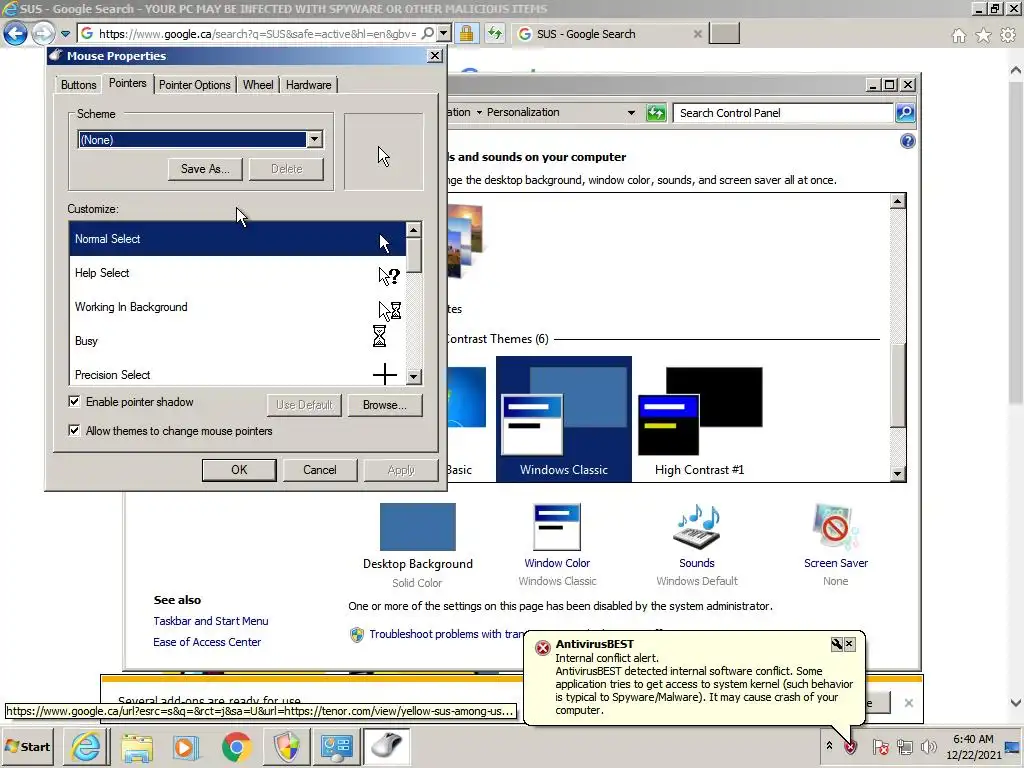Viewport: 1024px width, 768px height.
Task: Open Windows Media Player on taskbar
Action: pyautogui.click(x=185, y=746)
